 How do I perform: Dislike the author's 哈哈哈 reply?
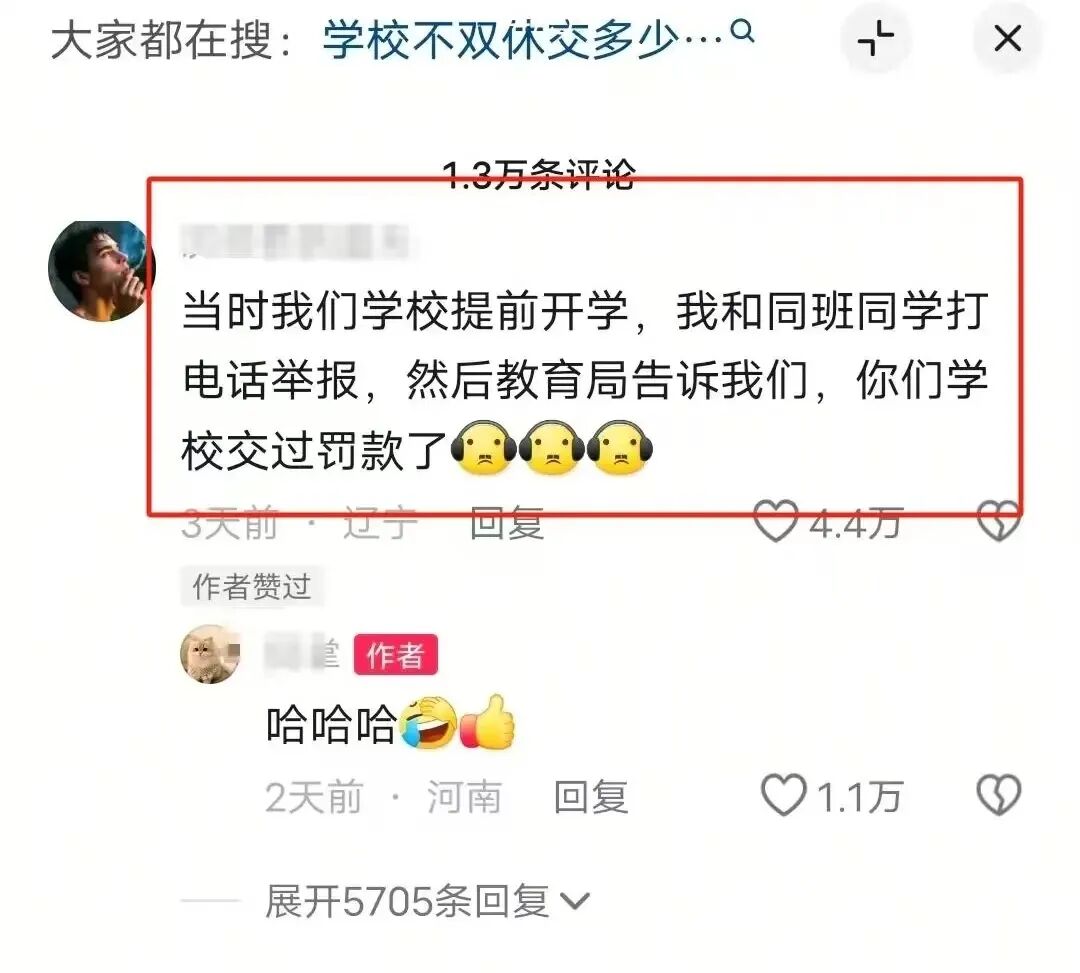click(999, 795)
